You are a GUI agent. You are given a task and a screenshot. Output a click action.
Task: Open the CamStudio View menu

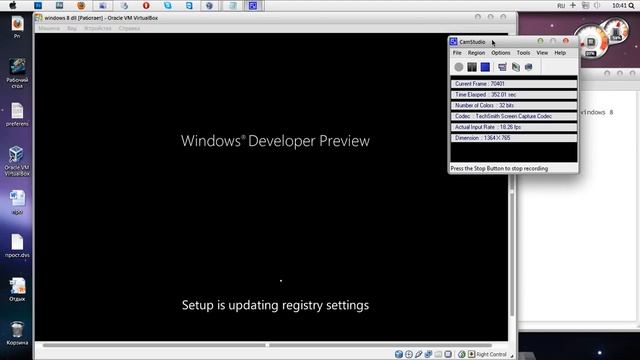tap(542, 53)
